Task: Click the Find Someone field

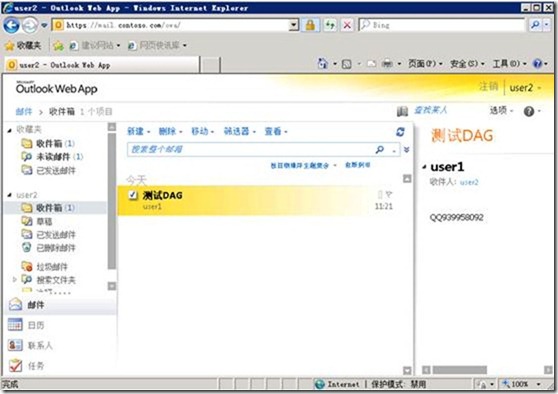Action: (x=431, y=110)
